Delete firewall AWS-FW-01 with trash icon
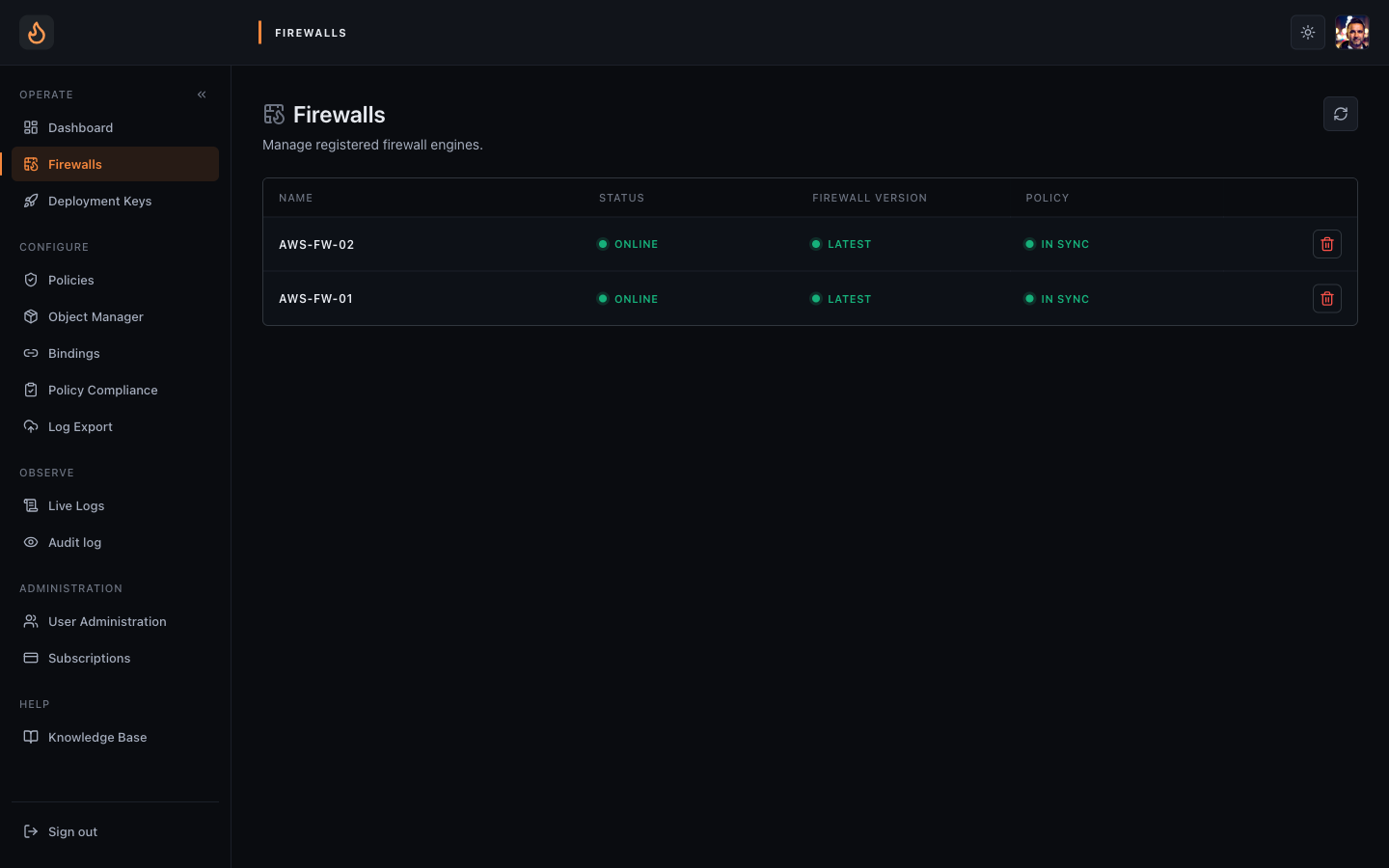The height and width of the screenshot is (868, 1389). click(1327, 299)
